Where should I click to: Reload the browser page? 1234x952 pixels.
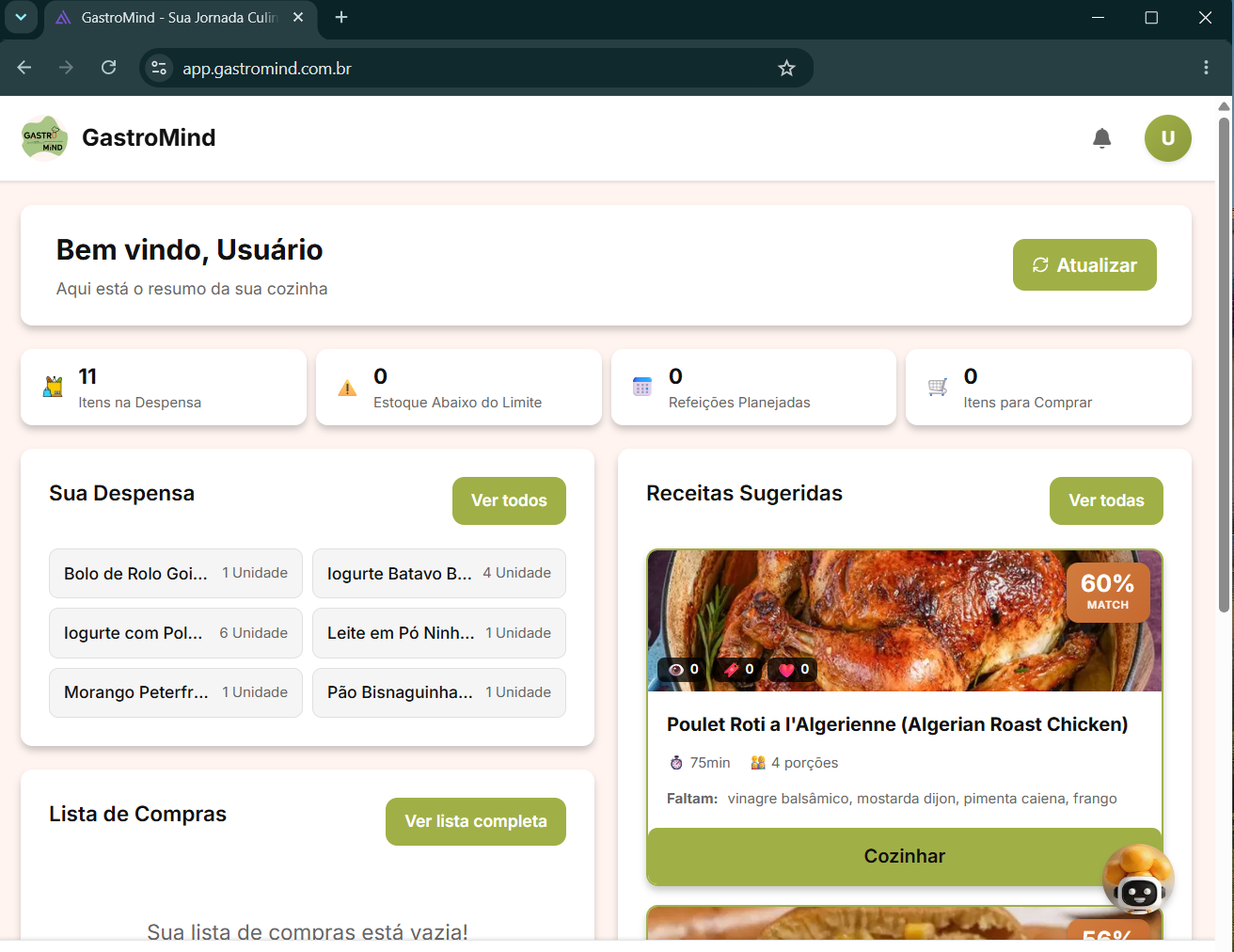[x=109, y=68]
